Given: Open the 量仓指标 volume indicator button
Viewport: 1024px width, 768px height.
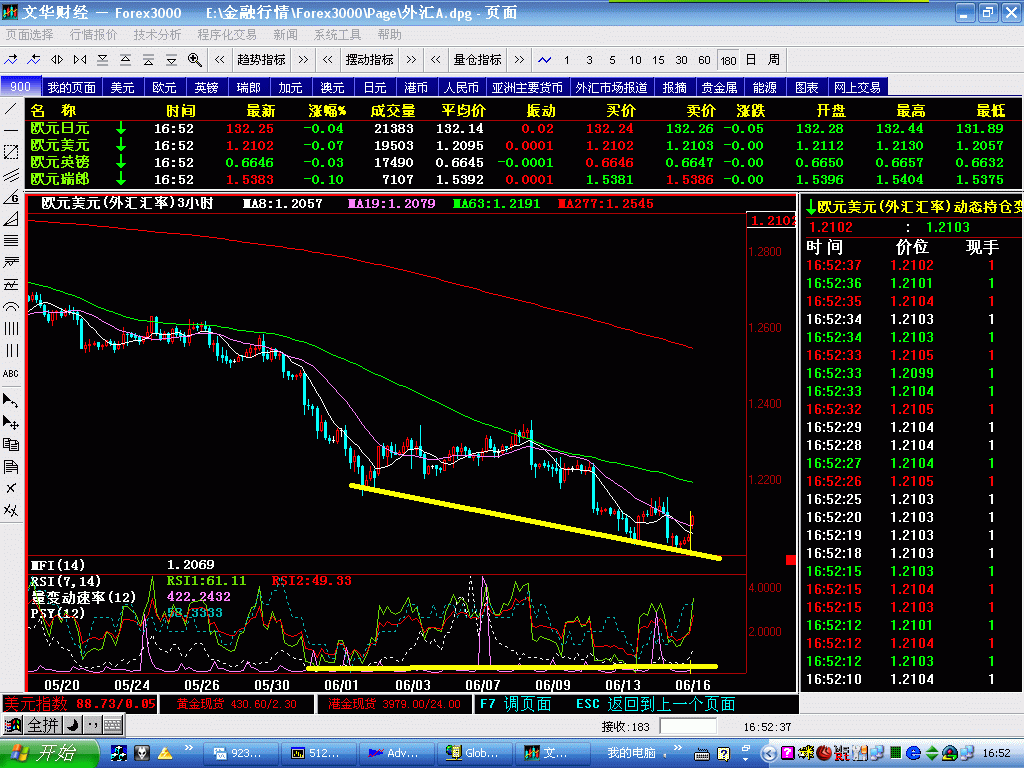Looking at the screenshot, I should [x=477, y=60].
